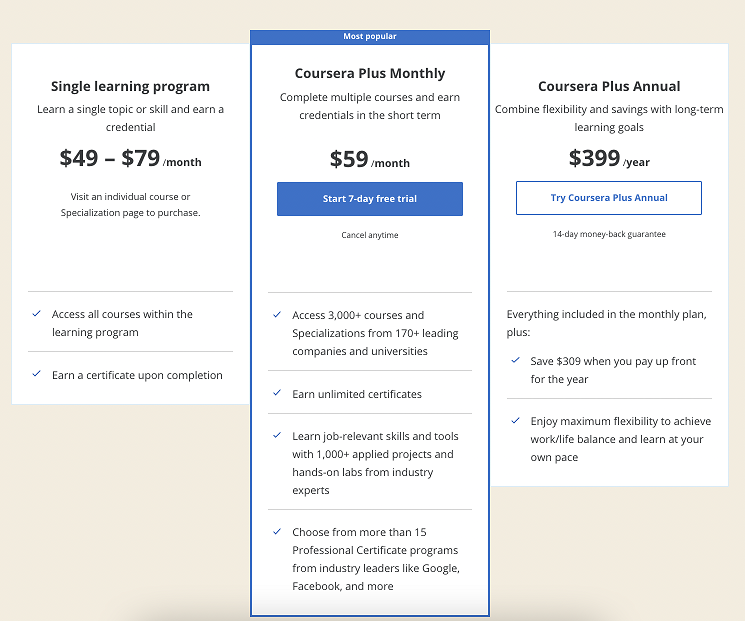Image resolution: width=745 pixels, height=621 pixels.
Task: Click the Start 7-day free trial button
Action: click(x=370, y=199)
